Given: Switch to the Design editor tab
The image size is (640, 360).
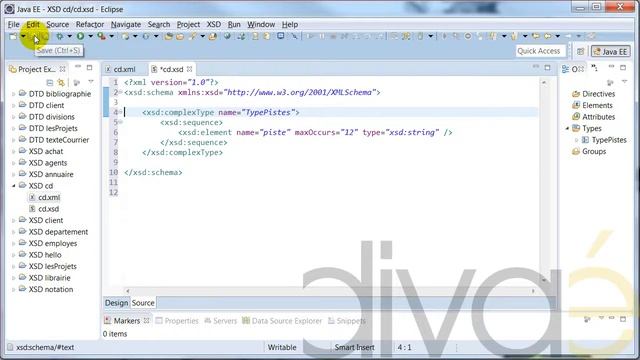Looking at the screenshot, I should click(x=116, y=303).
